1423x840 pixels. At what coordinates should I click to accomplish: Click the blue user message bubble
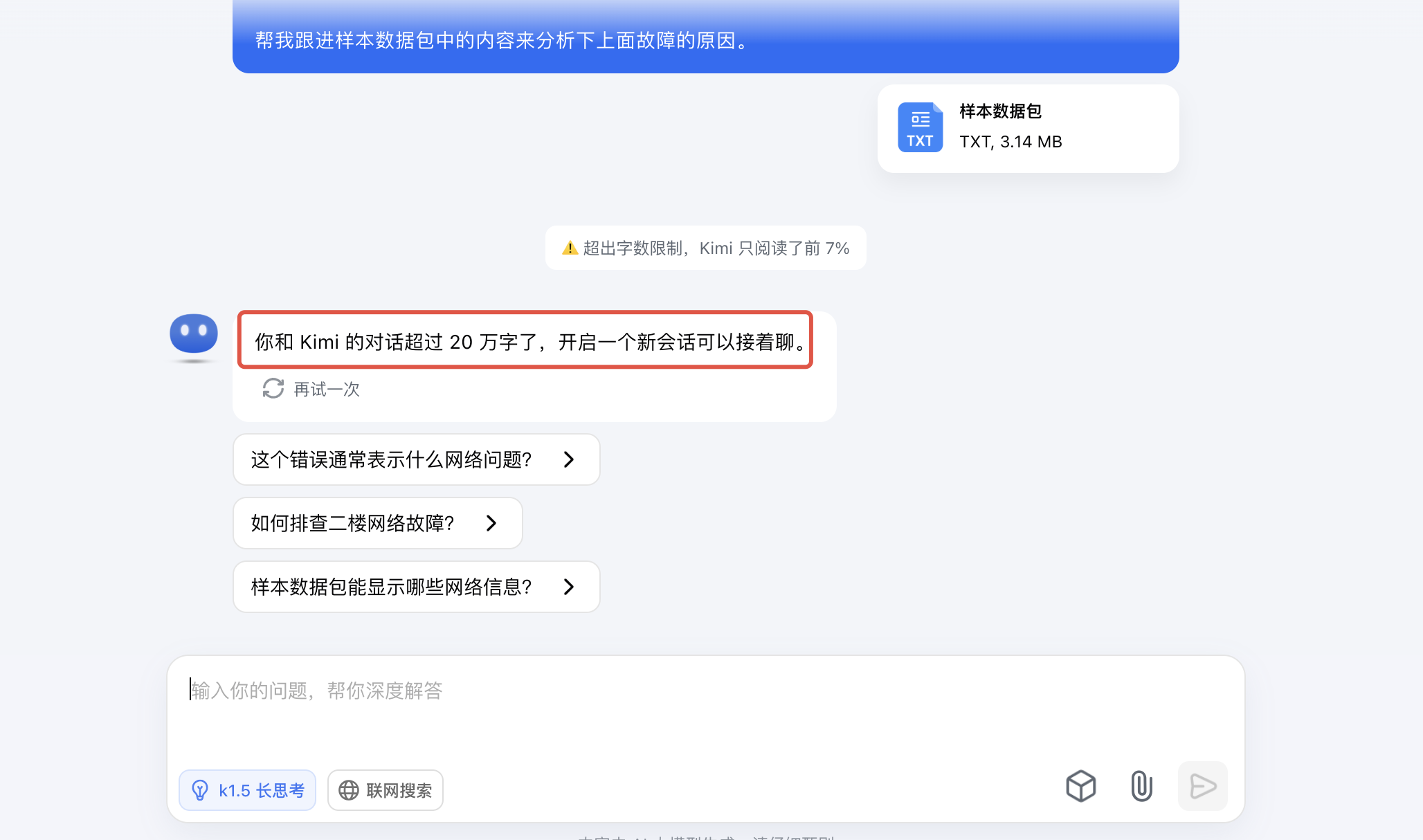click(x=705, y=40)
